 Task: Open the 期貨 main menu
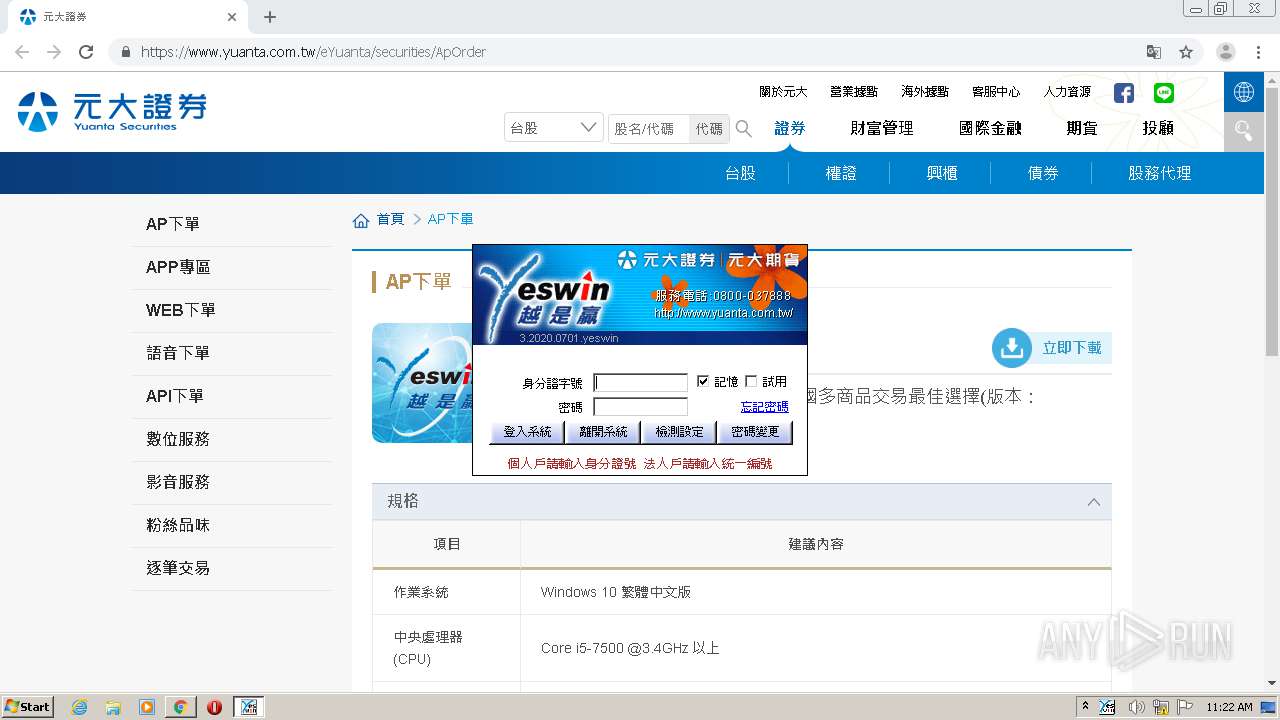[1082, 128]
